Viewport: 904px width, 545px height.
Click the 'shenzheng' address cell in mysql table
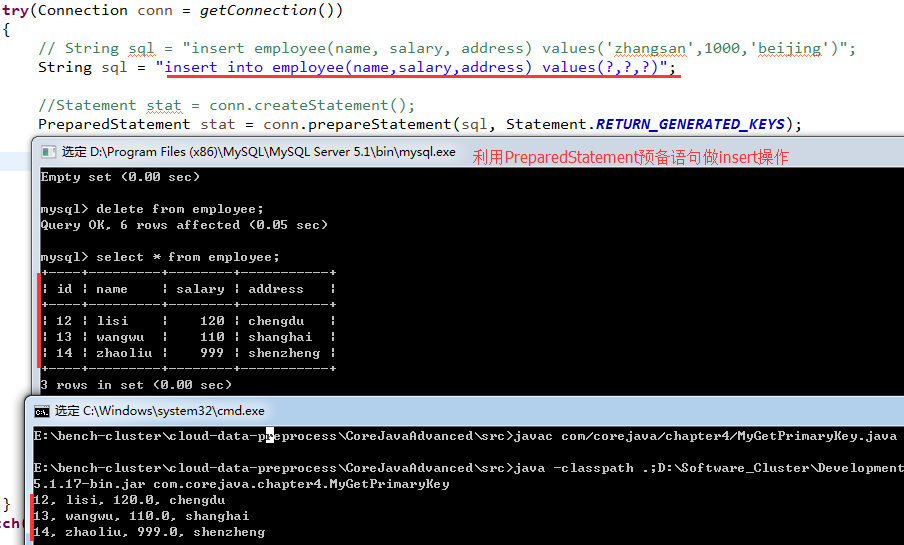[x=284, y=353]
